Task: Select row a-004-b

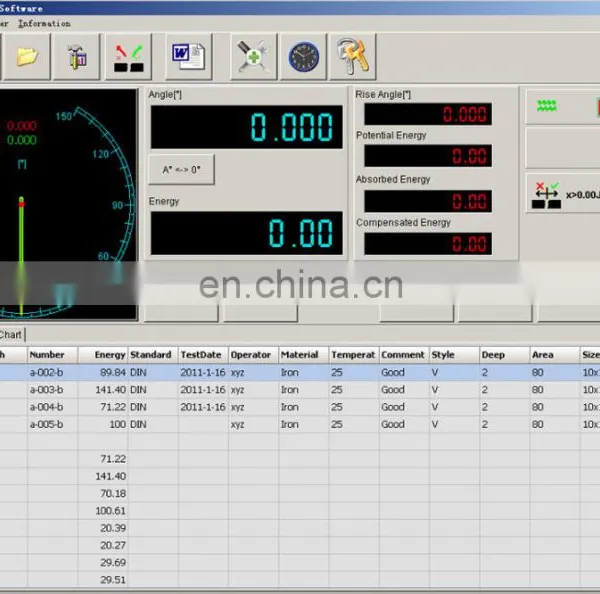Action: pyautogui.click(x=300, y=407)
